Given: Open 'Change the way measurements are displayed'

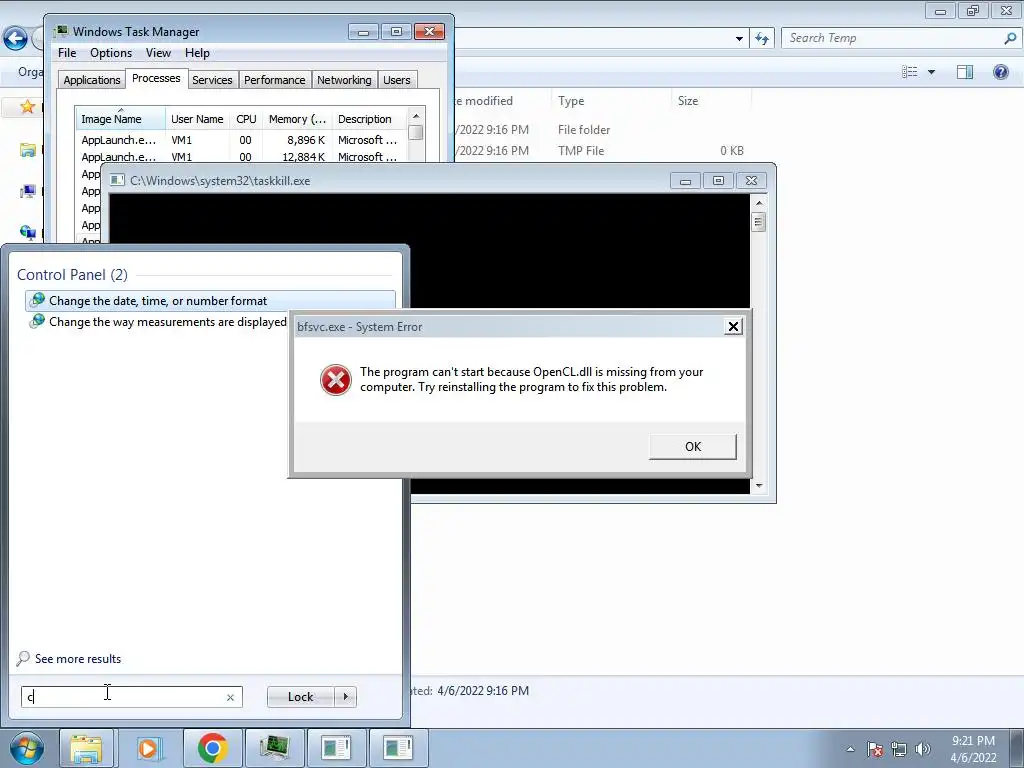Looking at the screenshot, I should (158, 322).
